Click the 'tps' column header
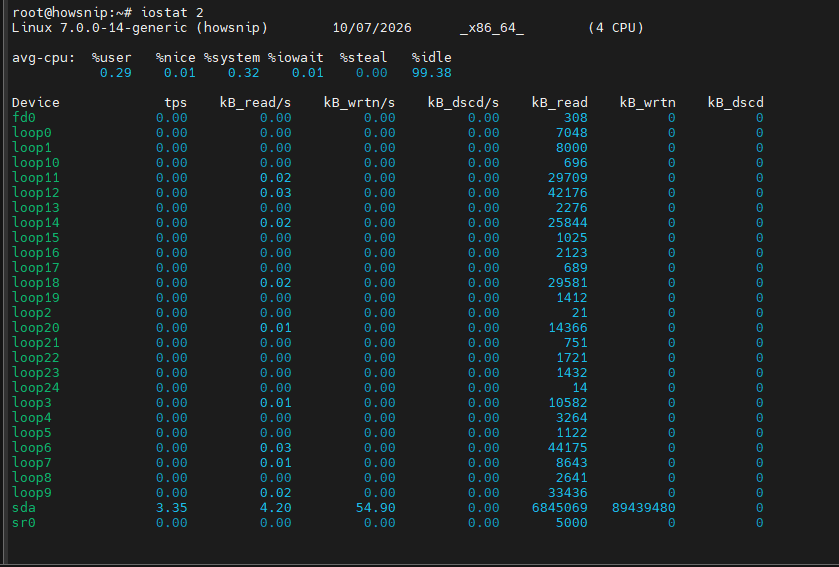 pyautogui.click(x=176, y=103)
